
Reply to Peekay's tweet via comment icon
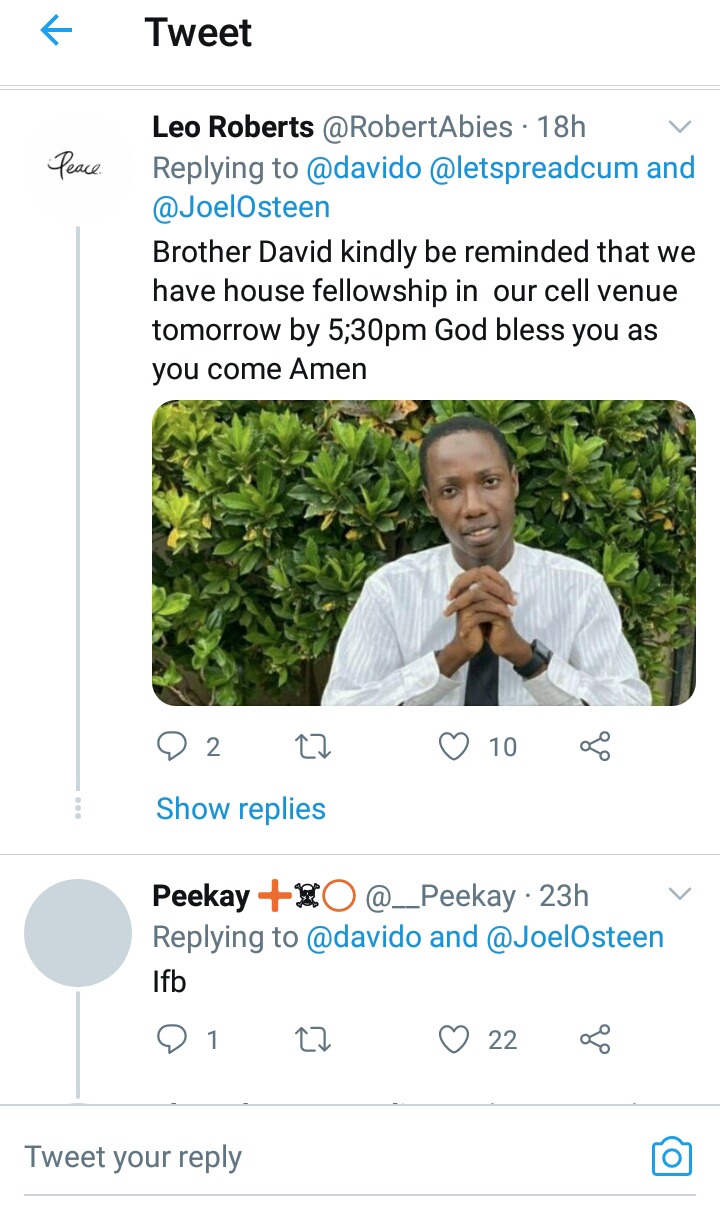[173, 1040]
